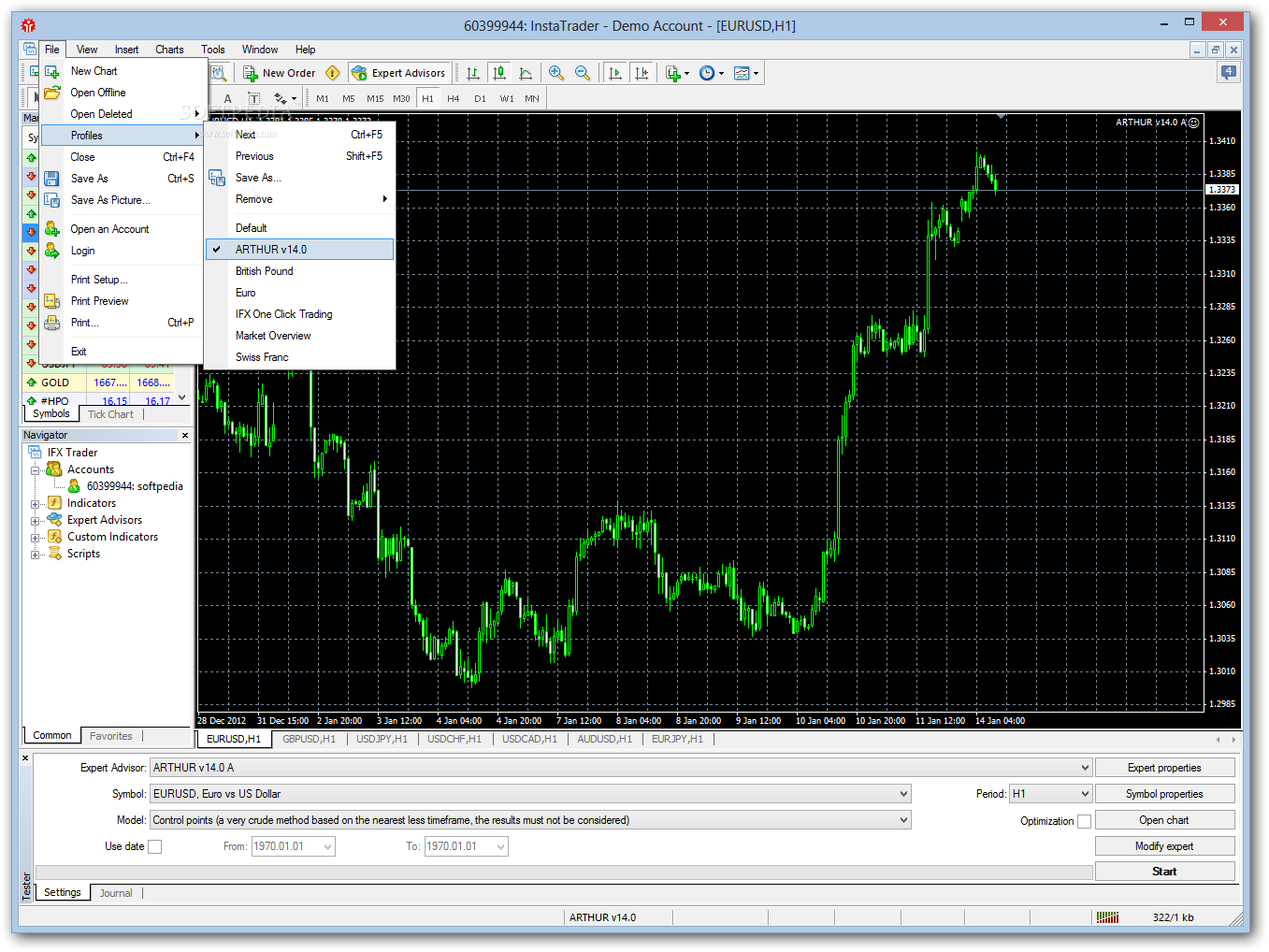1269x952 pixels.
Task: Open the Model combo box
Action: [530, 820]
